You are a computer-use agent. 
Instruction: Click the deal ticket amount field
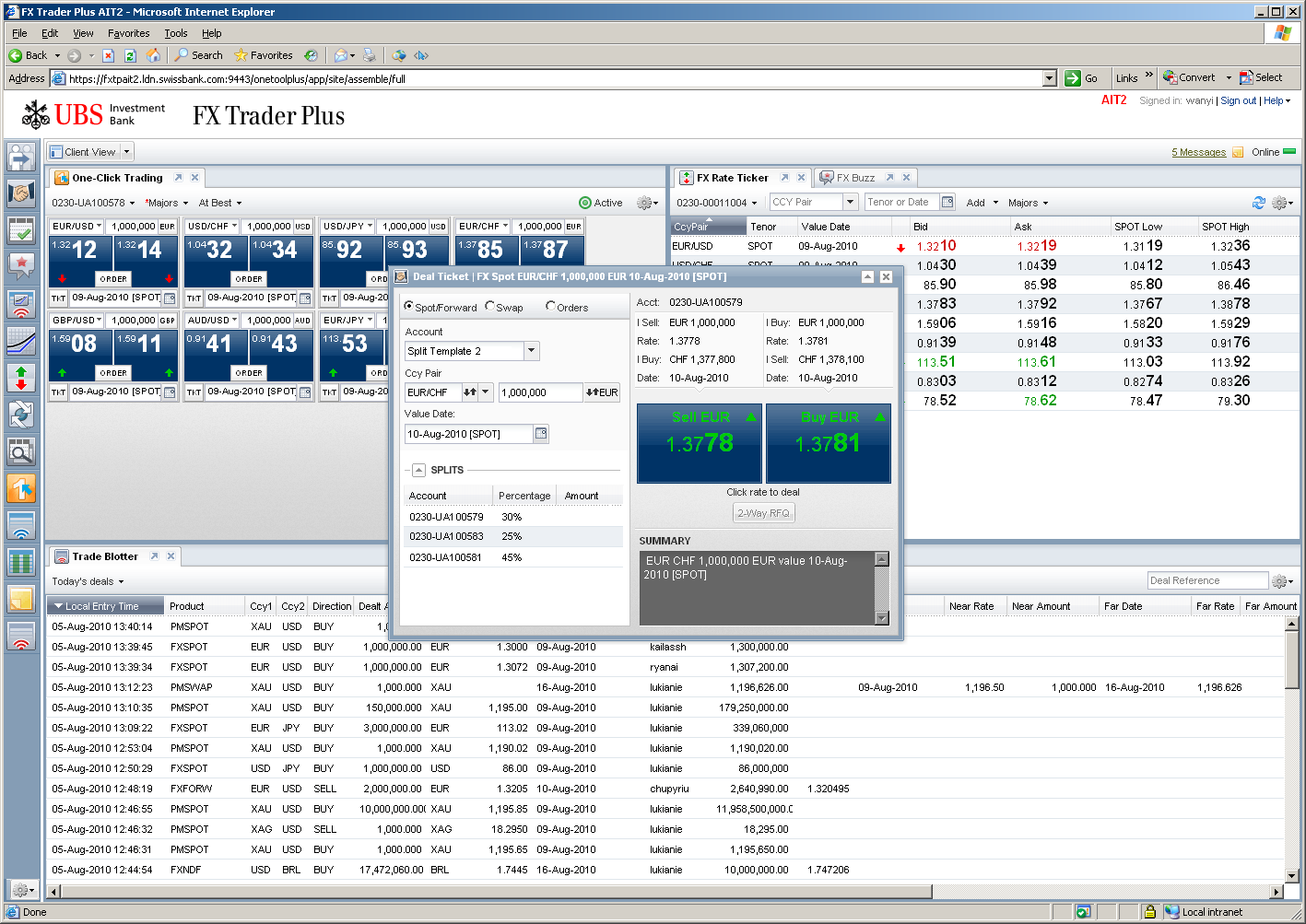point(541,392)
